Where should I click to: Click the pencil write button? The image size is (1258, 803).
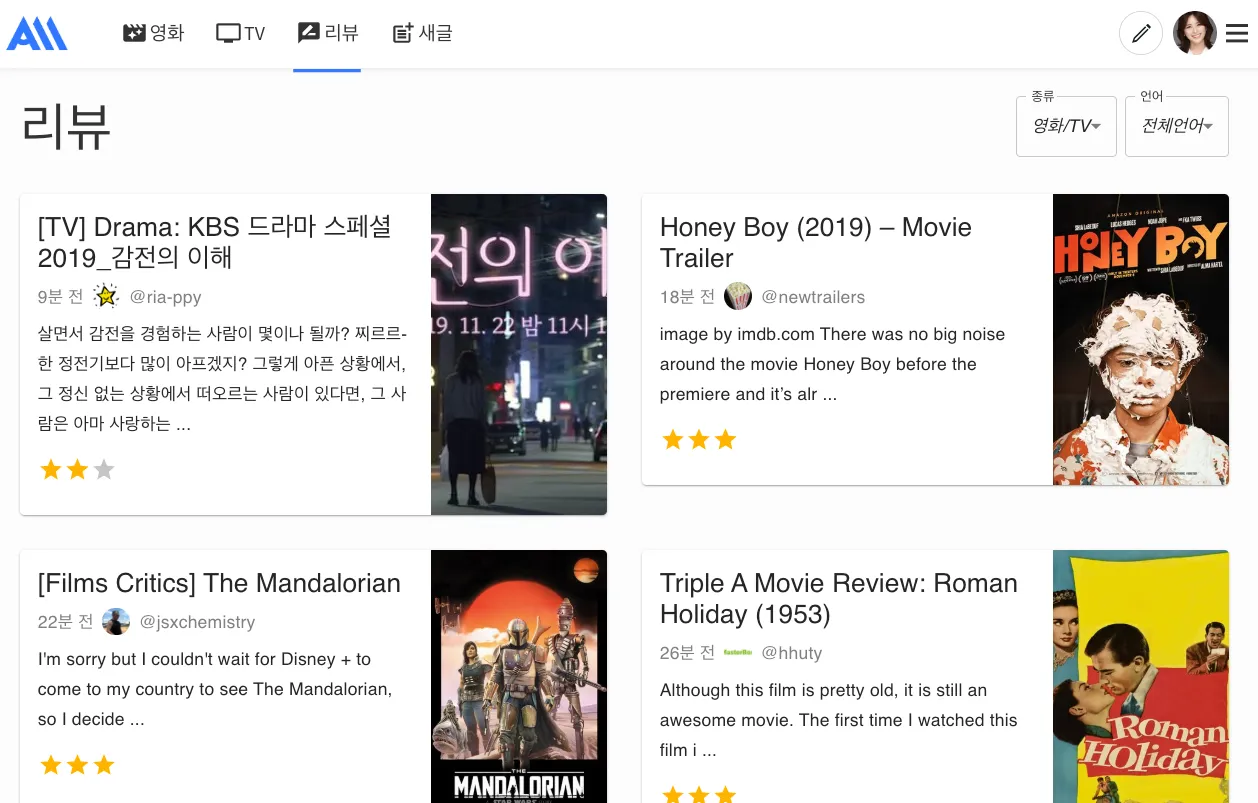(1140, 33)
